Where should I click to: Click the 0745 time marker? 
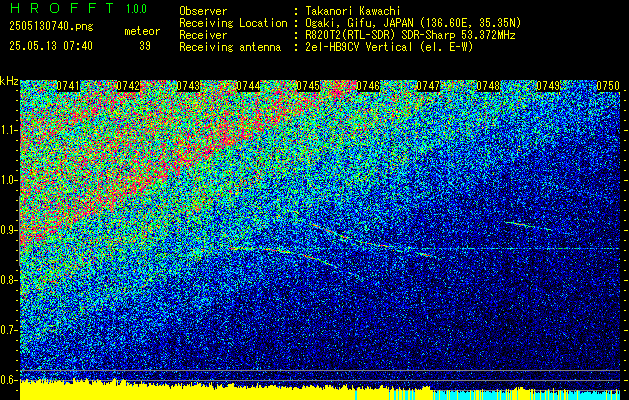pos(308,86)
